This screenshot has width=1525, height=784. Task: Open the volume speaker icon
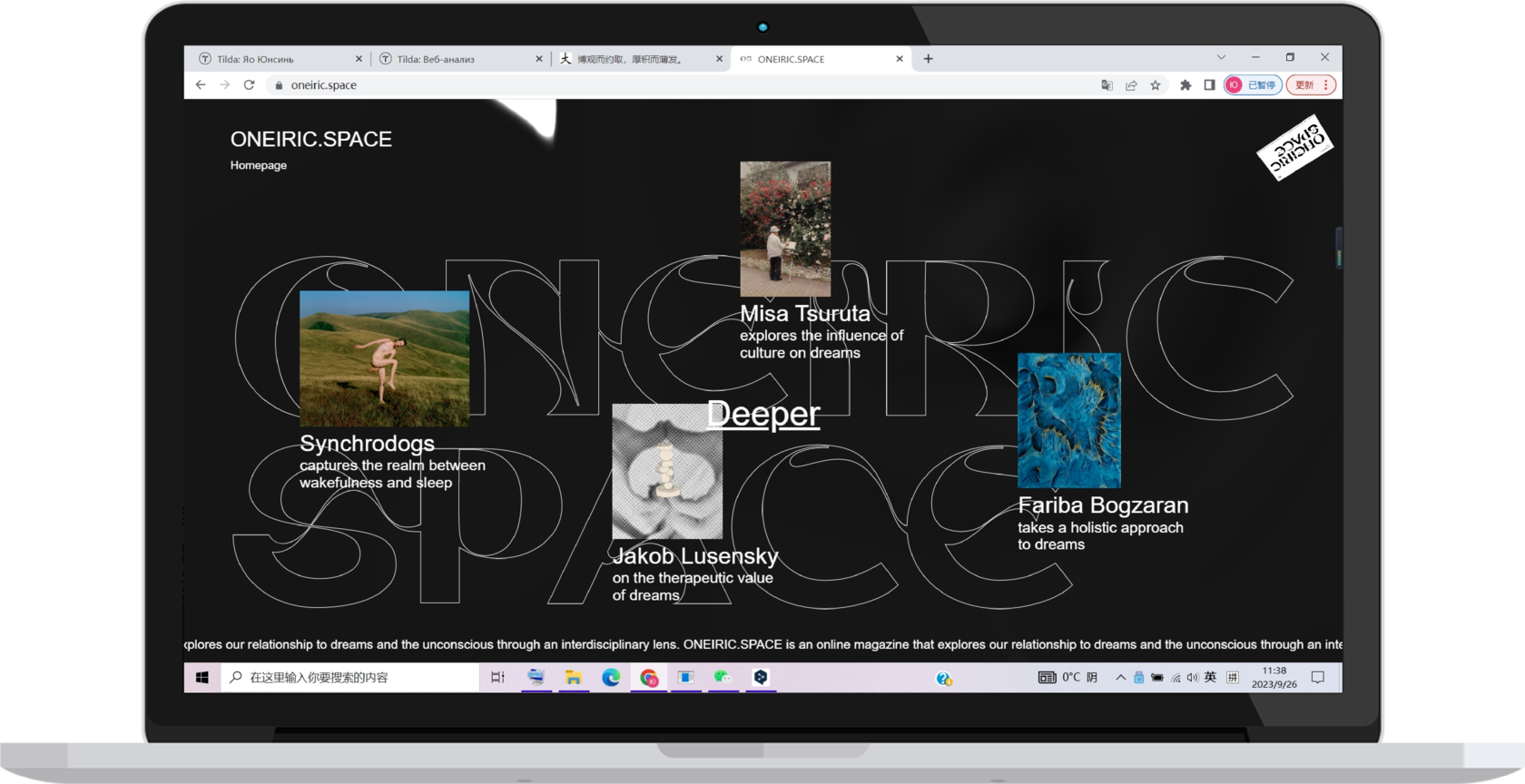coord(1192,678)
